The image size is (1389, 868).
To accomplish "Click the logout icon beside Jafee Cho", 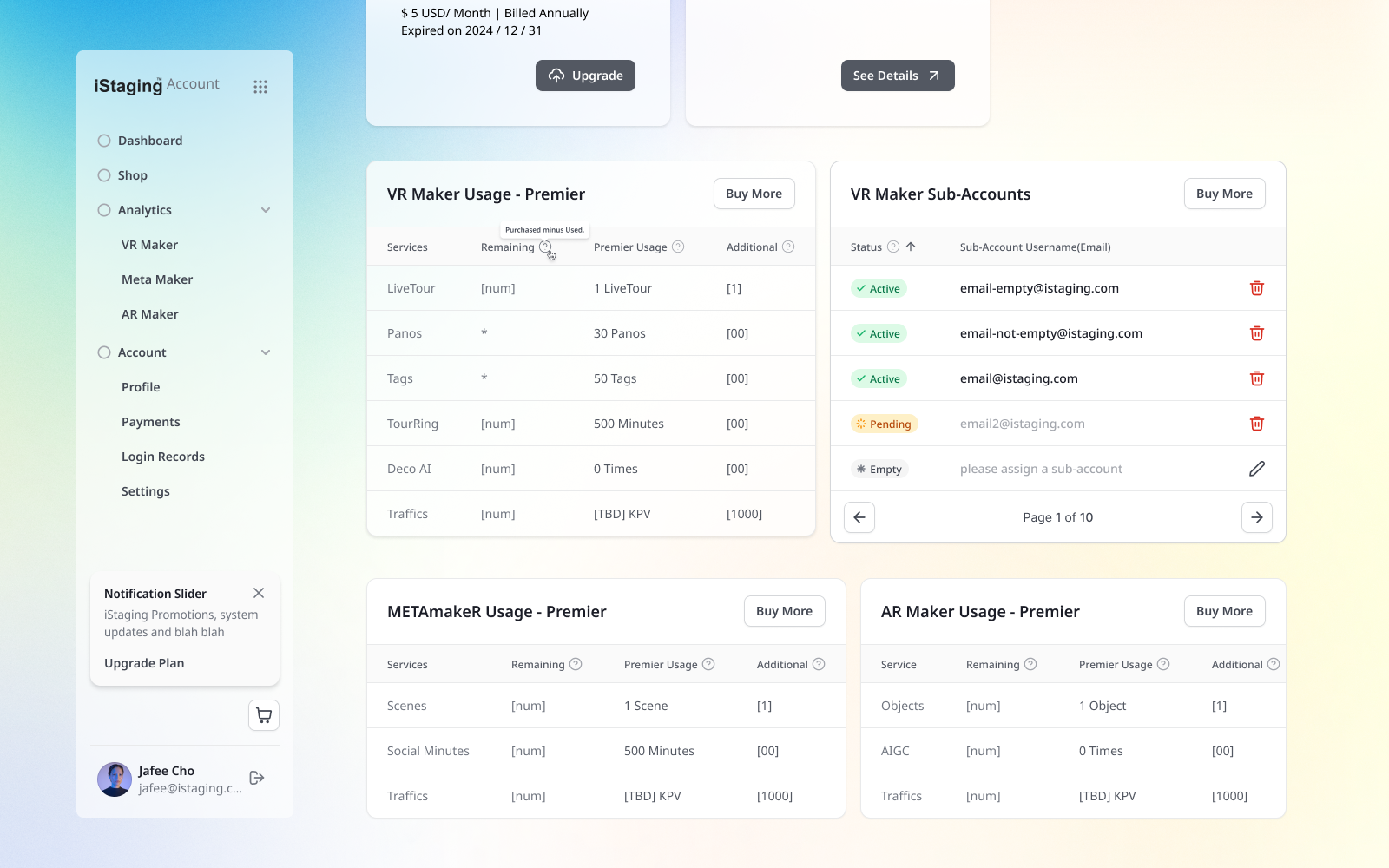I will pos(257,778).
